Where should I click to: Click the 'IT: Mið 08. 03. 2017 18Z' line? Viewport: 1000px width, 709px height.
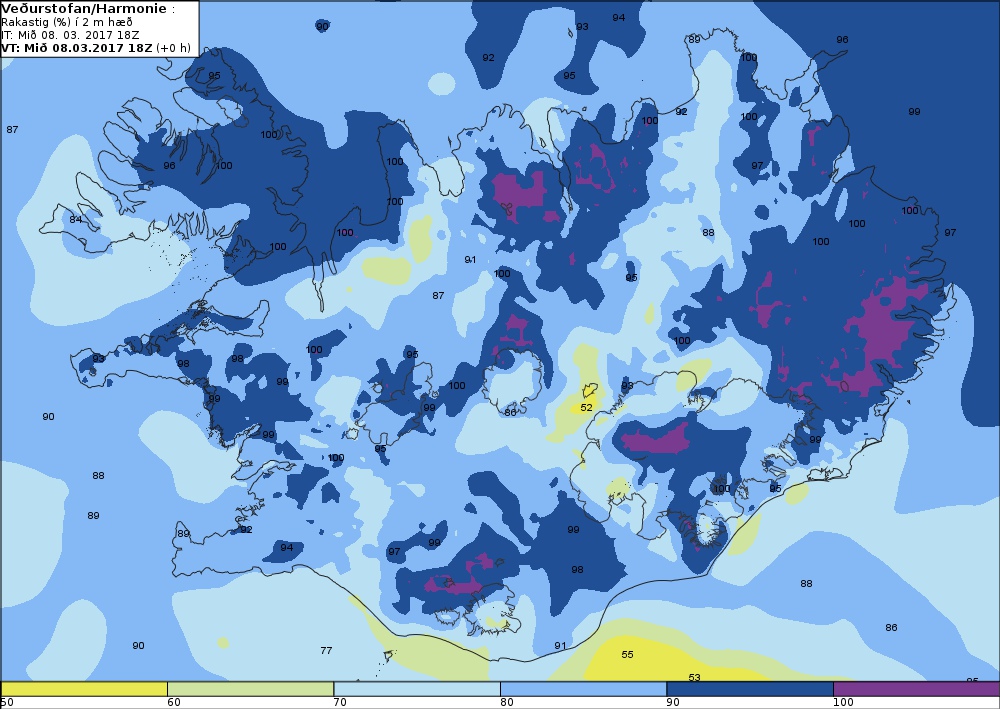[70, 35]
